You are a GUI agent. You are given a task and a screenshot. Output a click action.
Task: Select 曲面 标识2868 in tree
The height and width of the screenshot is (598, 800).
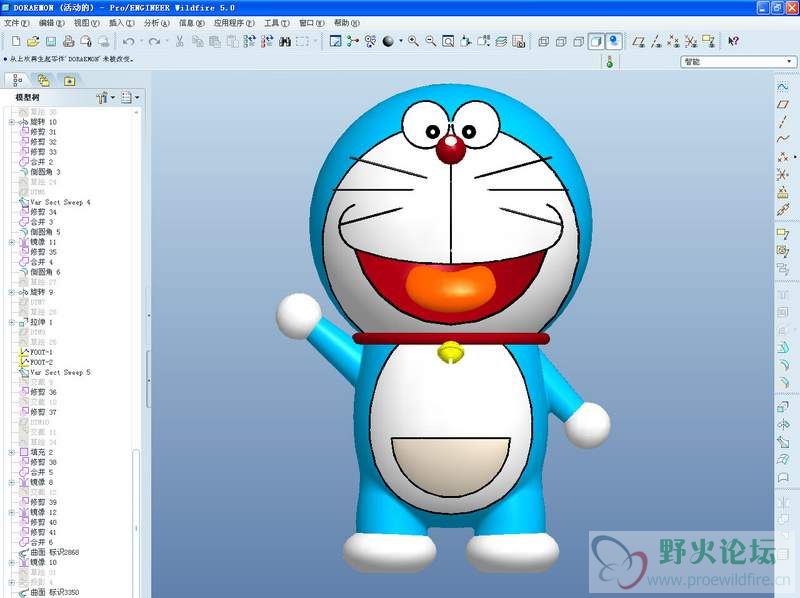coord(49,553)
